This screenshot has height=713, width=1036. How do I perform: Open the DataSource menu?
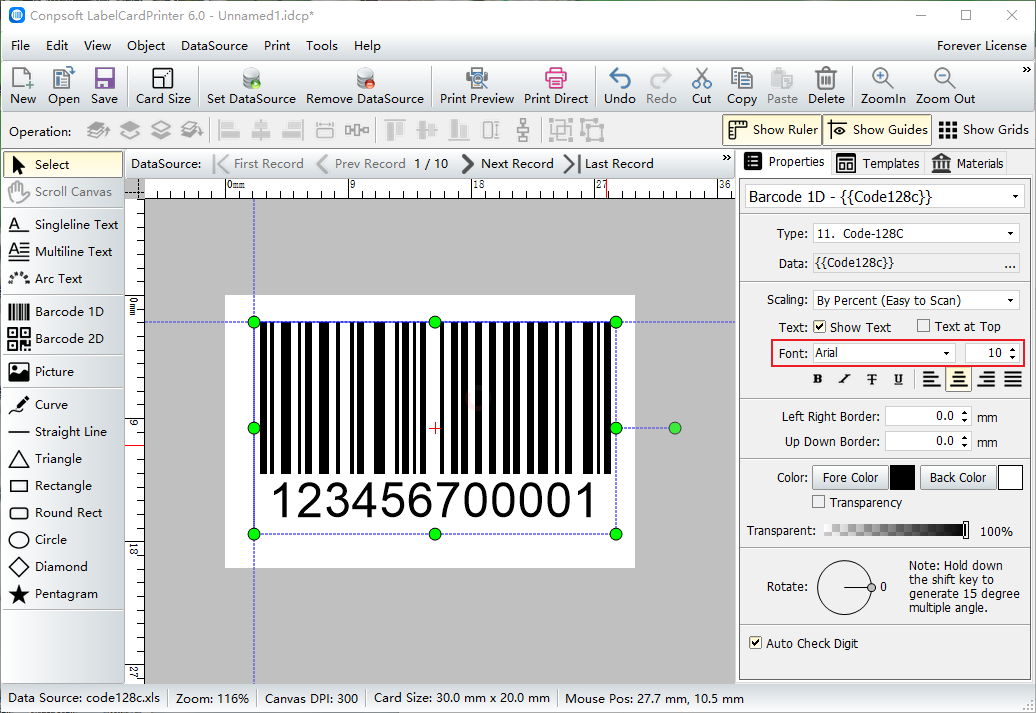pos(214,46)
